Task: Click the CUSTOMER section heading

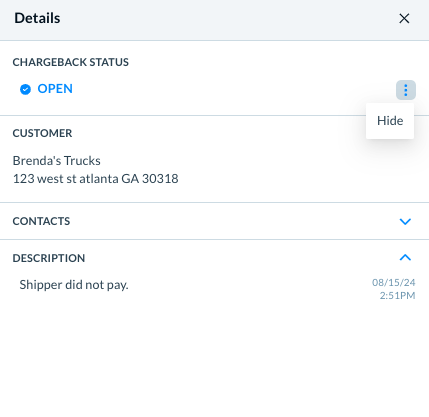Action: 42,133
